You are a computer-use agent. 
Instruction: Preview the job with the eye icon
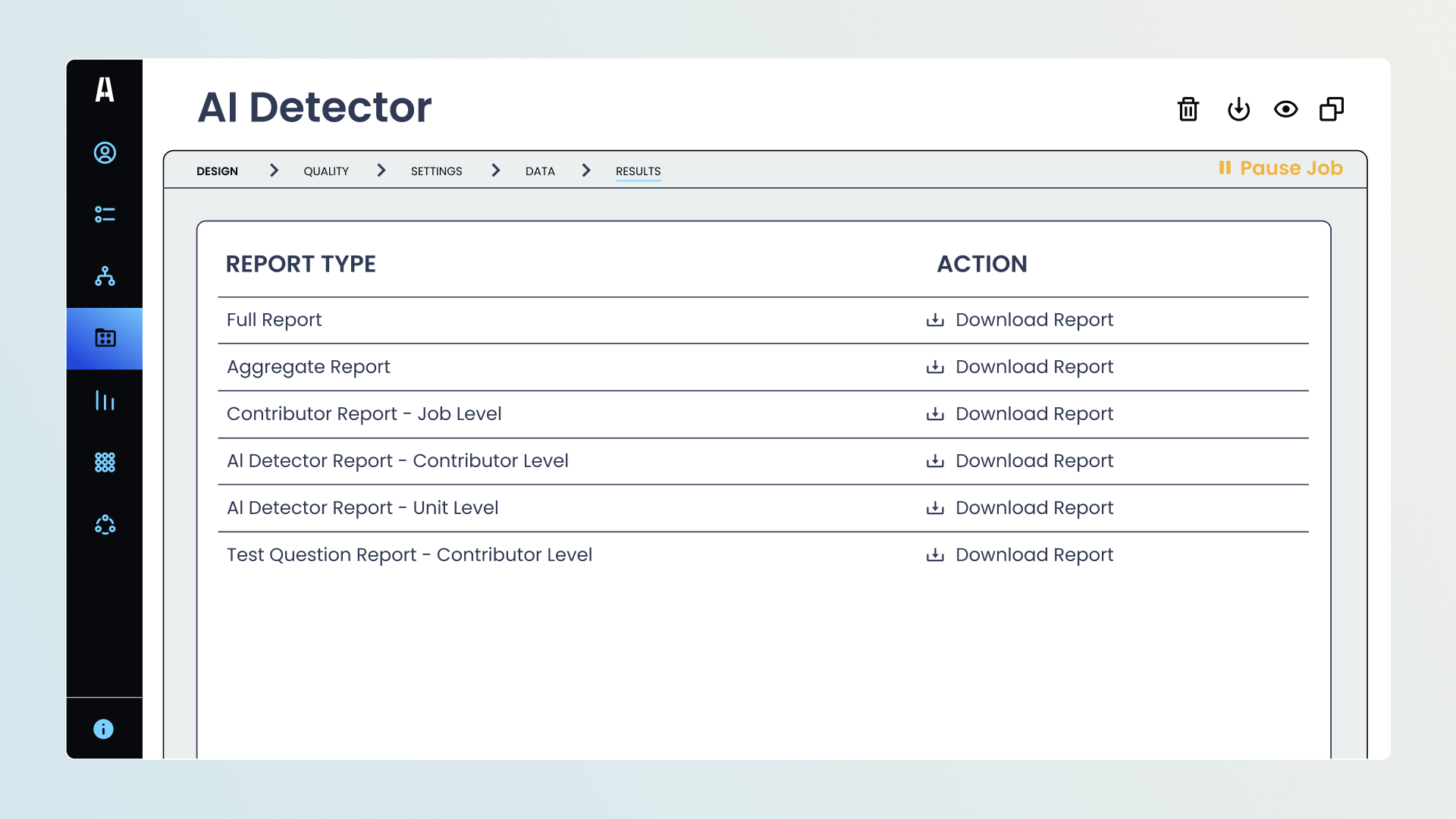(x=1286, y=109)
